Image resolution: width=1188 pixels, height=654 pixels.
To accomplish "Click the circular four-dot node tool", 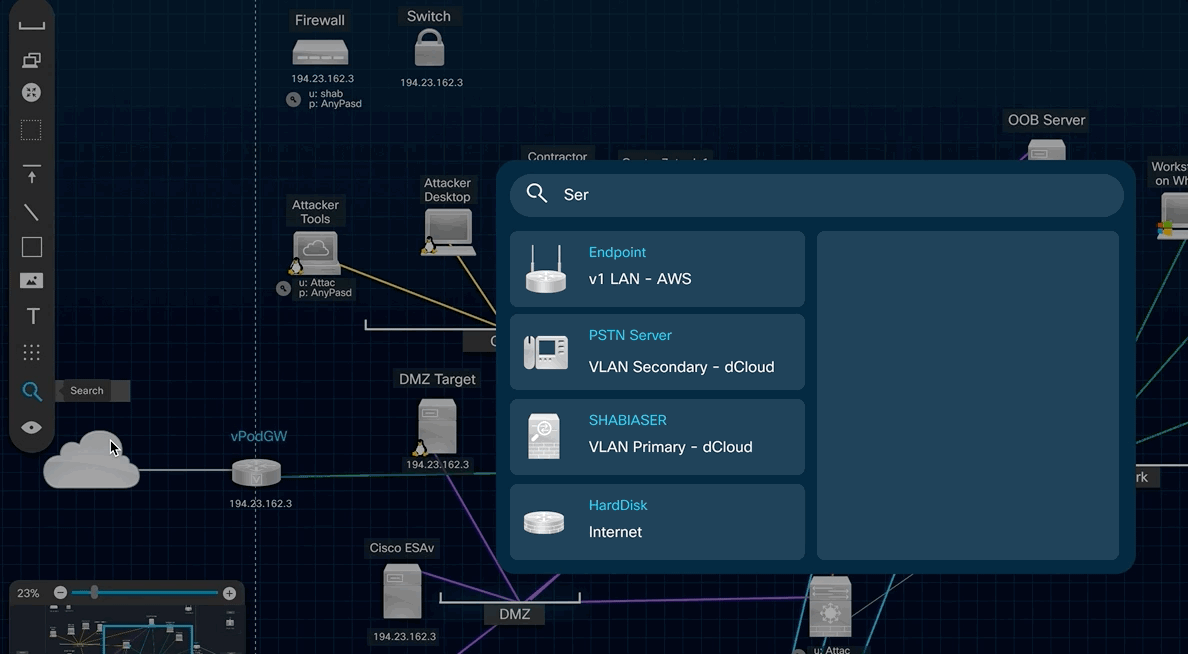I will [31, 92].
